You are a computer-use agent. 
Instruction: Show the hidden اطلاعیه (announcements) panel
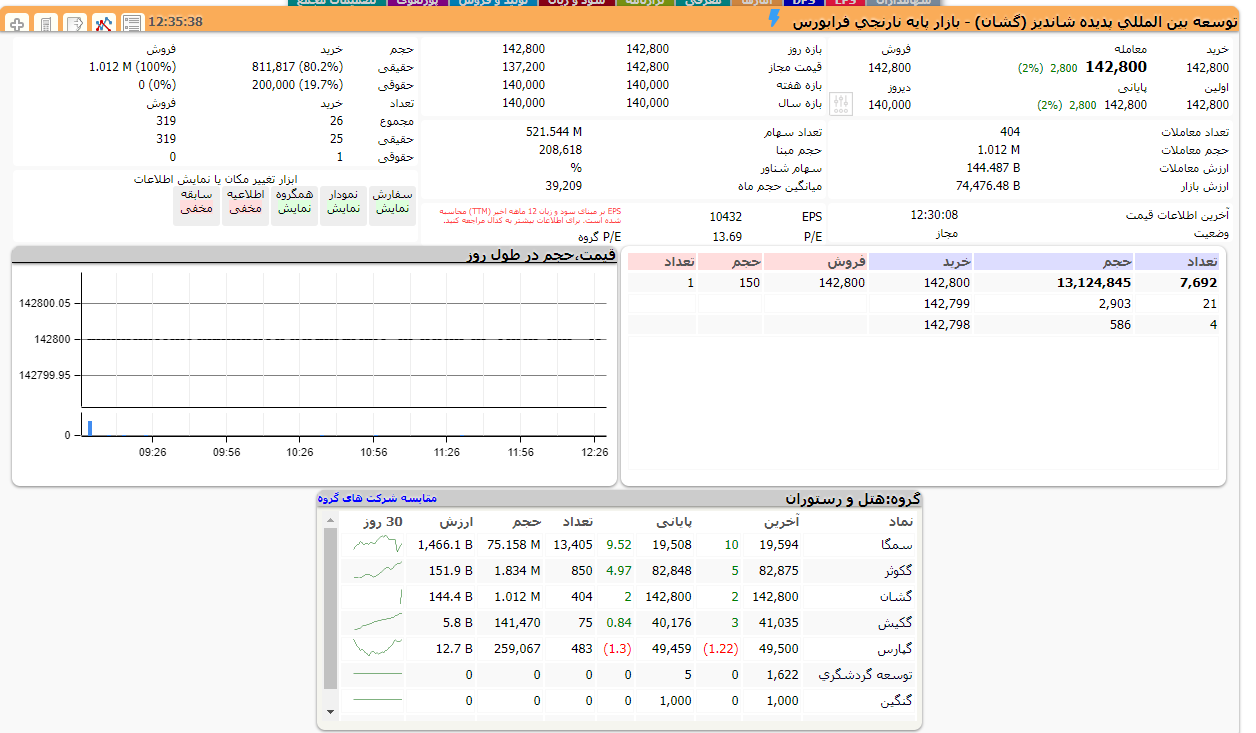[x=245, y=202]
